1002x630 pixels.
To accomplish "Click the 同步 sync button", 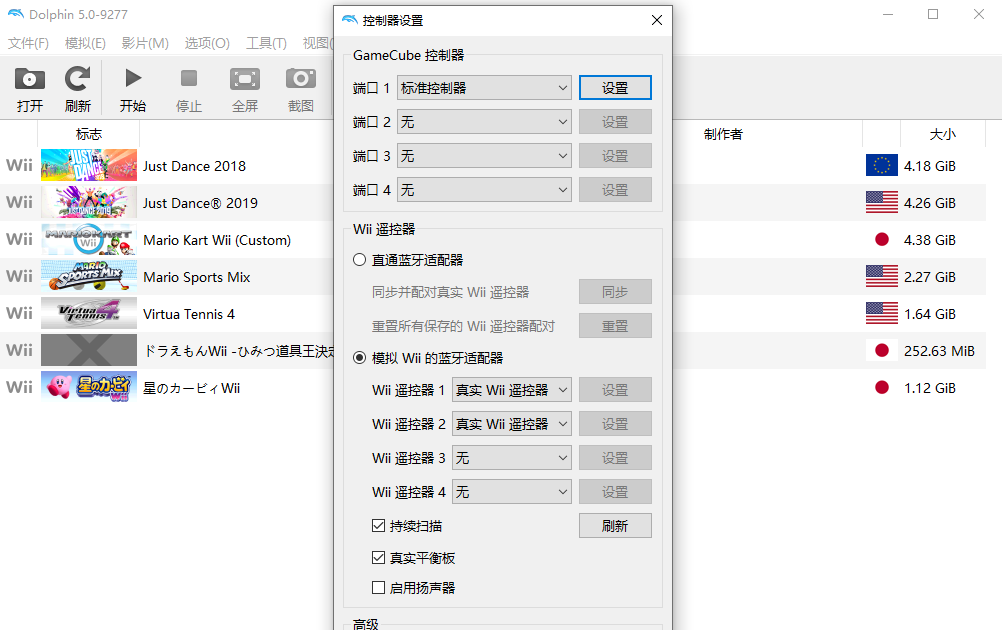I will coord(615,292).
